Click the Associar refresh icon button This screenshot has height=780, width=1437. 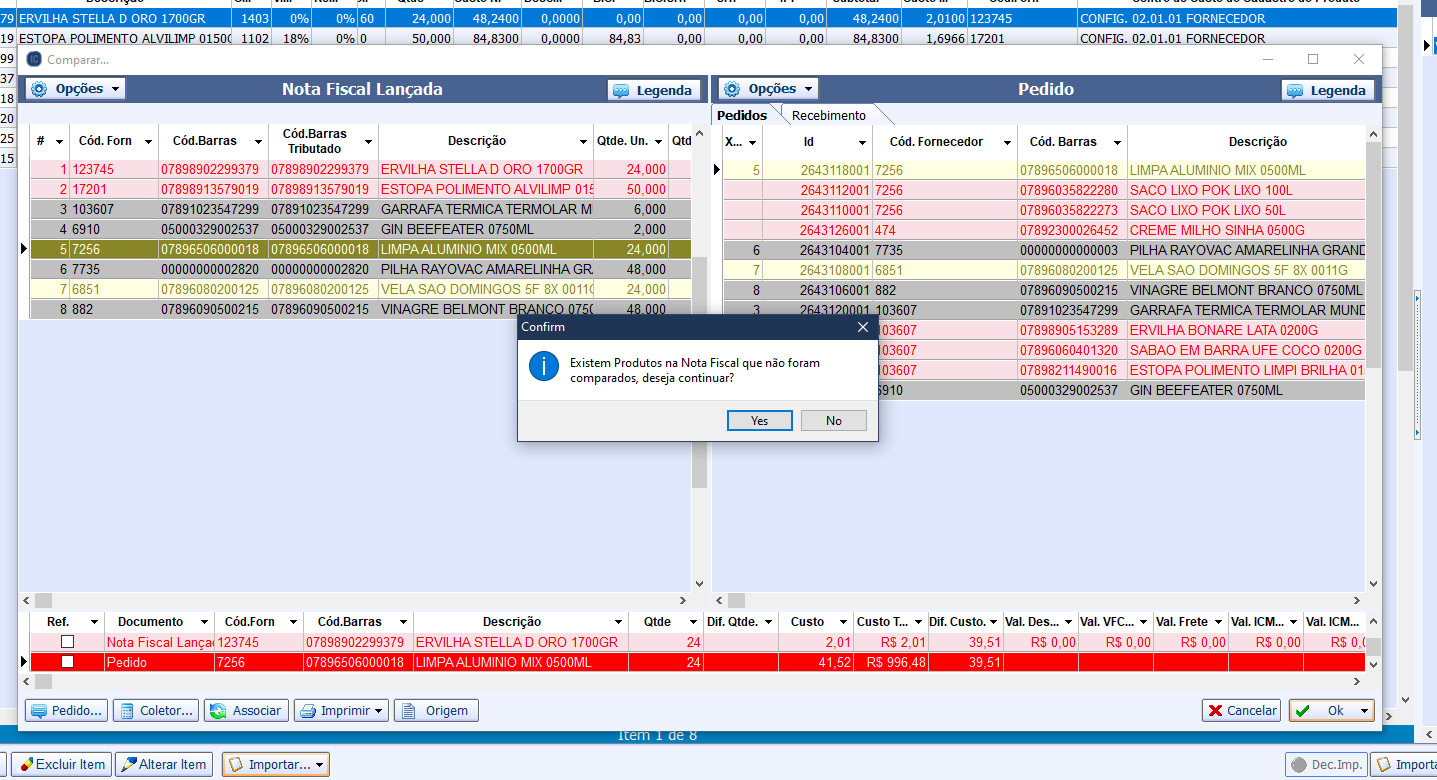(246, 711)
